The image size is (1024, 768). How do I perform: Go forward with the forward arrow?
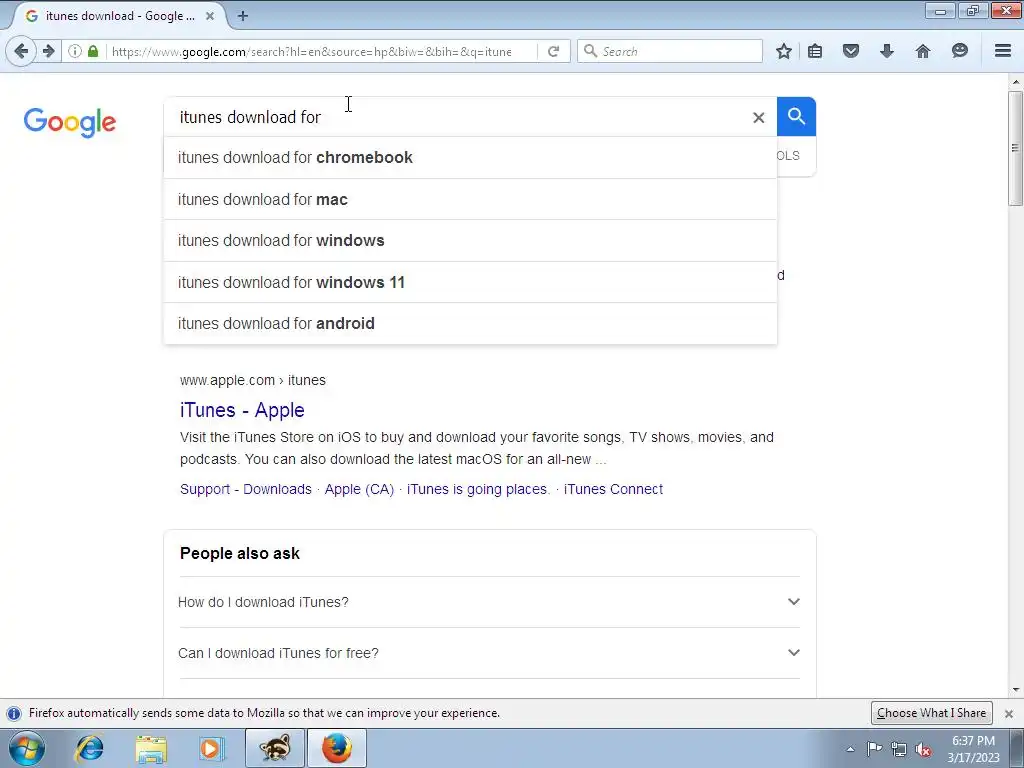pos(48,51)
